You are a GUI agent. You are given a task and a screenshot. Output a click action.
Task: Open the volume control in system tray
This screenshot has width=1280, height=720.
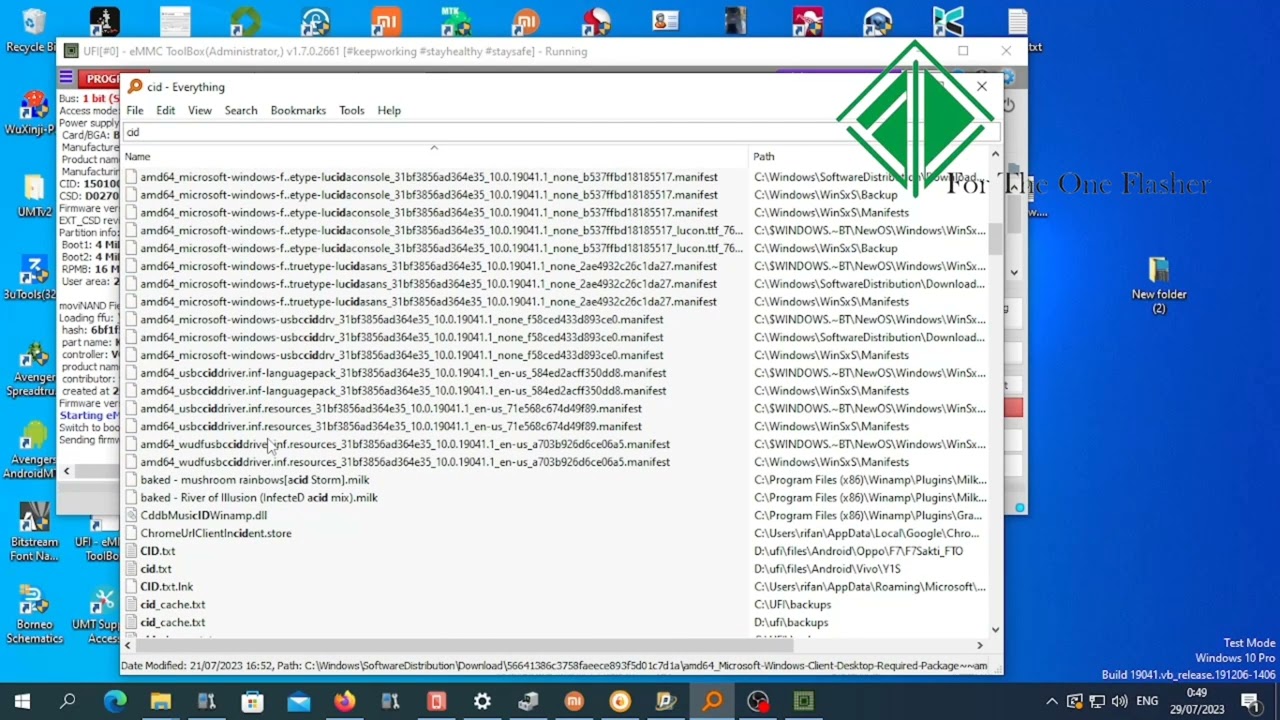[1119, 701]
